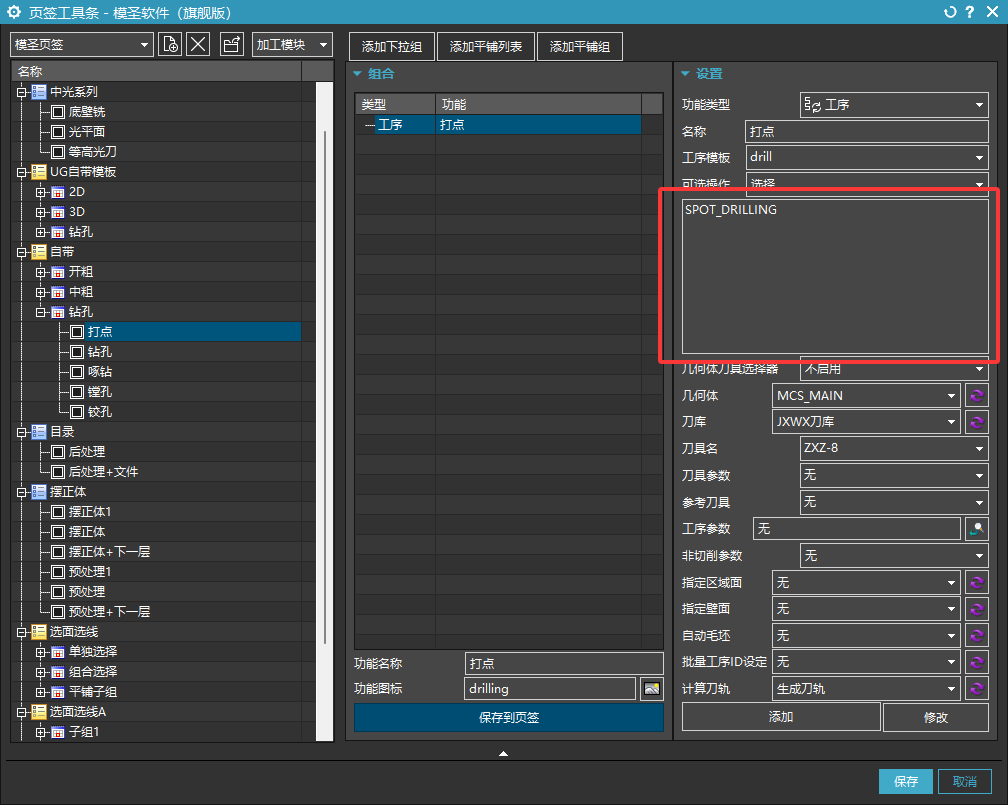Click refresh icon next to MCS_MAIN

(x=976, y=395)
